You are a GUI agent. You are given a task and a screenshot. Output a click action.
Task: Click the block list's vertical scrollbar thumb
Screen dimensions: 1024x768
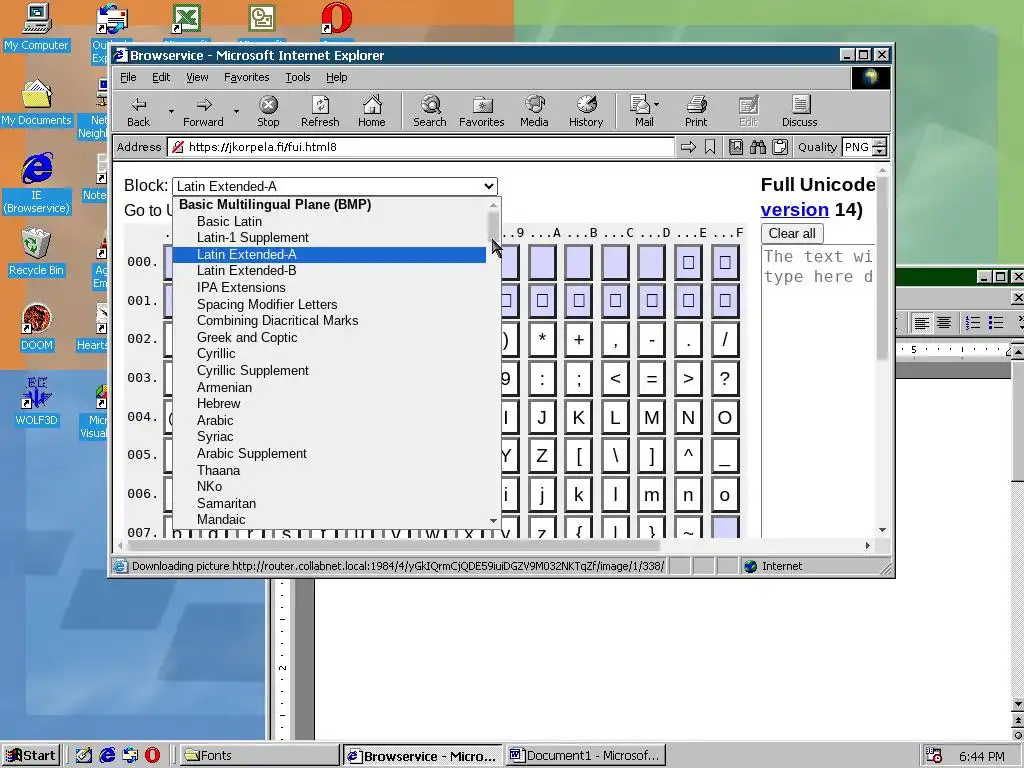pos(493,225)
